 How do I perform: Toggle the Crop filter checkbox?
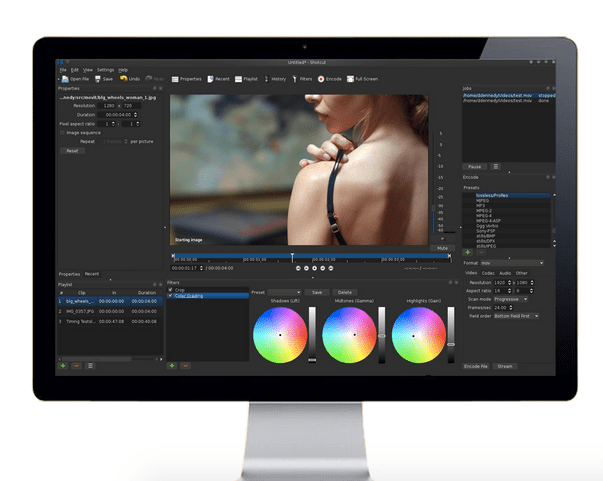coord(170,290)
